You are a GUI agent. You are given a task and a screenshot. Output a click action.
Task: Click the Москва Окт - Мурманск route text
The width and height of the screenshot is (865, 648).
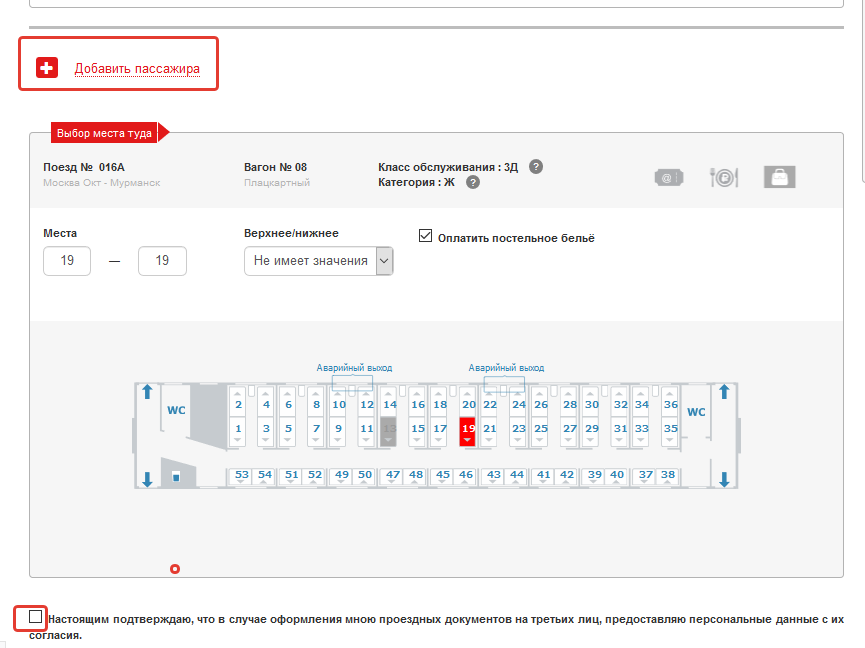102,183
